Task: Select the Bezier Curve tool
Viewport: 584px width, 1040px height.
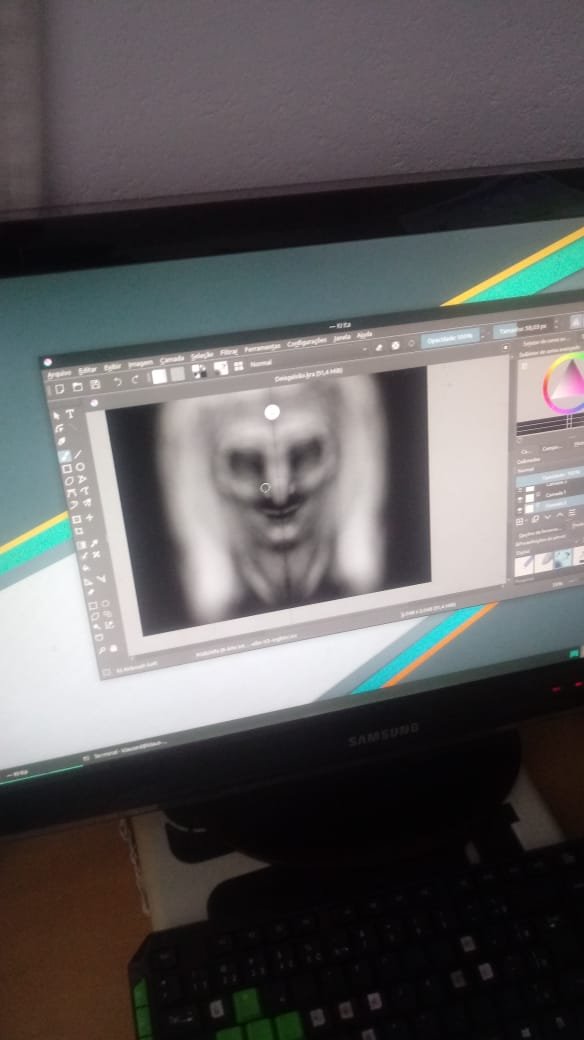Action: pos(72,494)
